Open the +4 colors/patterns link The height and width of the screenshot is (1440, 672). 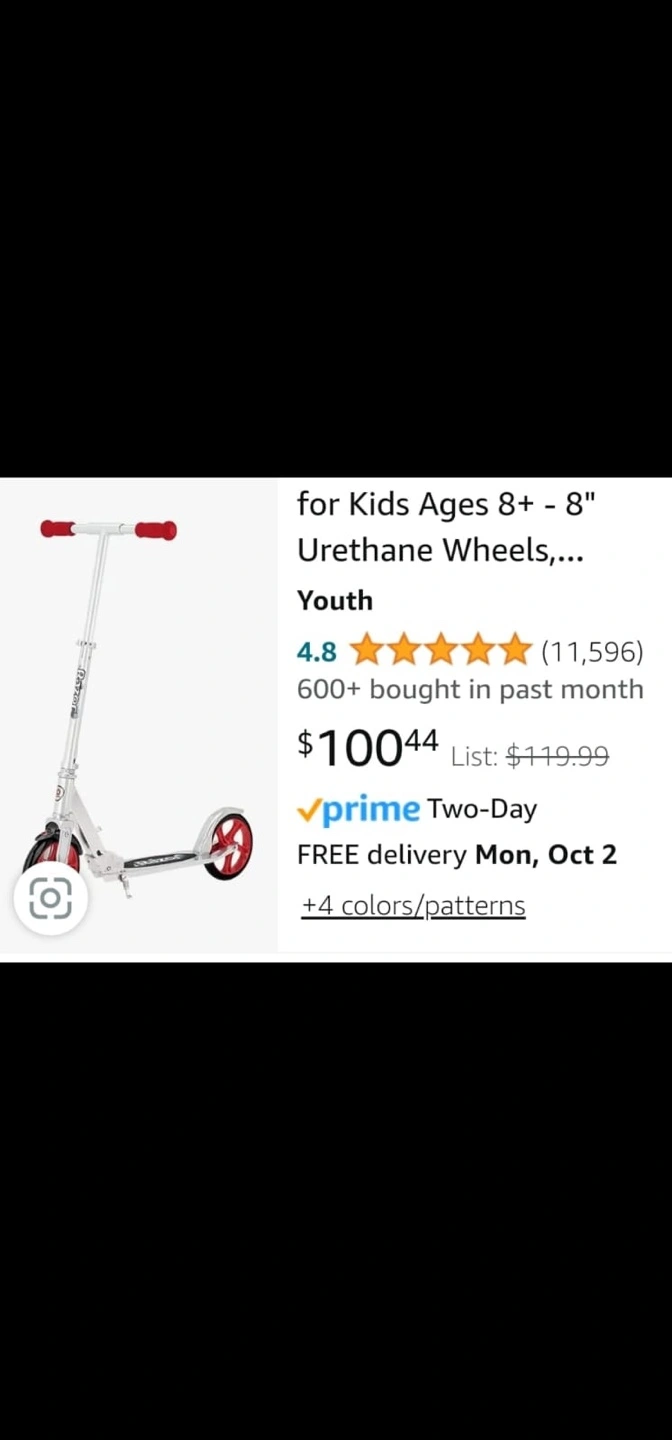[x=414, y=906]
